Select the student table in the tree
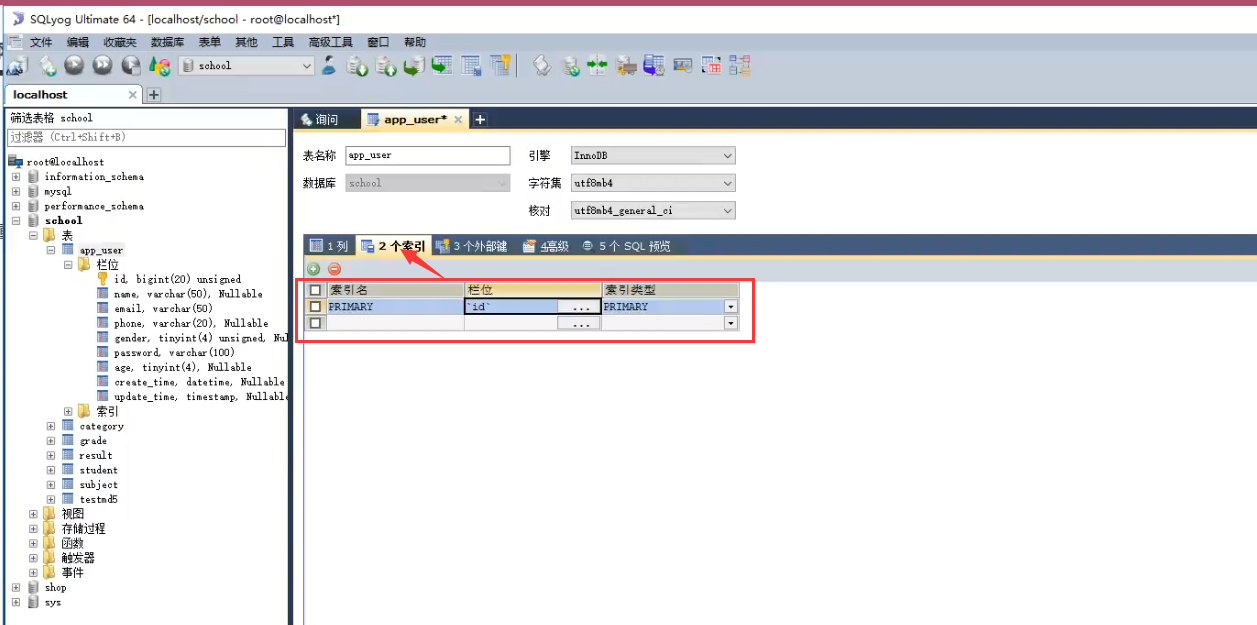1257x625 pixels. pos(98,470)
